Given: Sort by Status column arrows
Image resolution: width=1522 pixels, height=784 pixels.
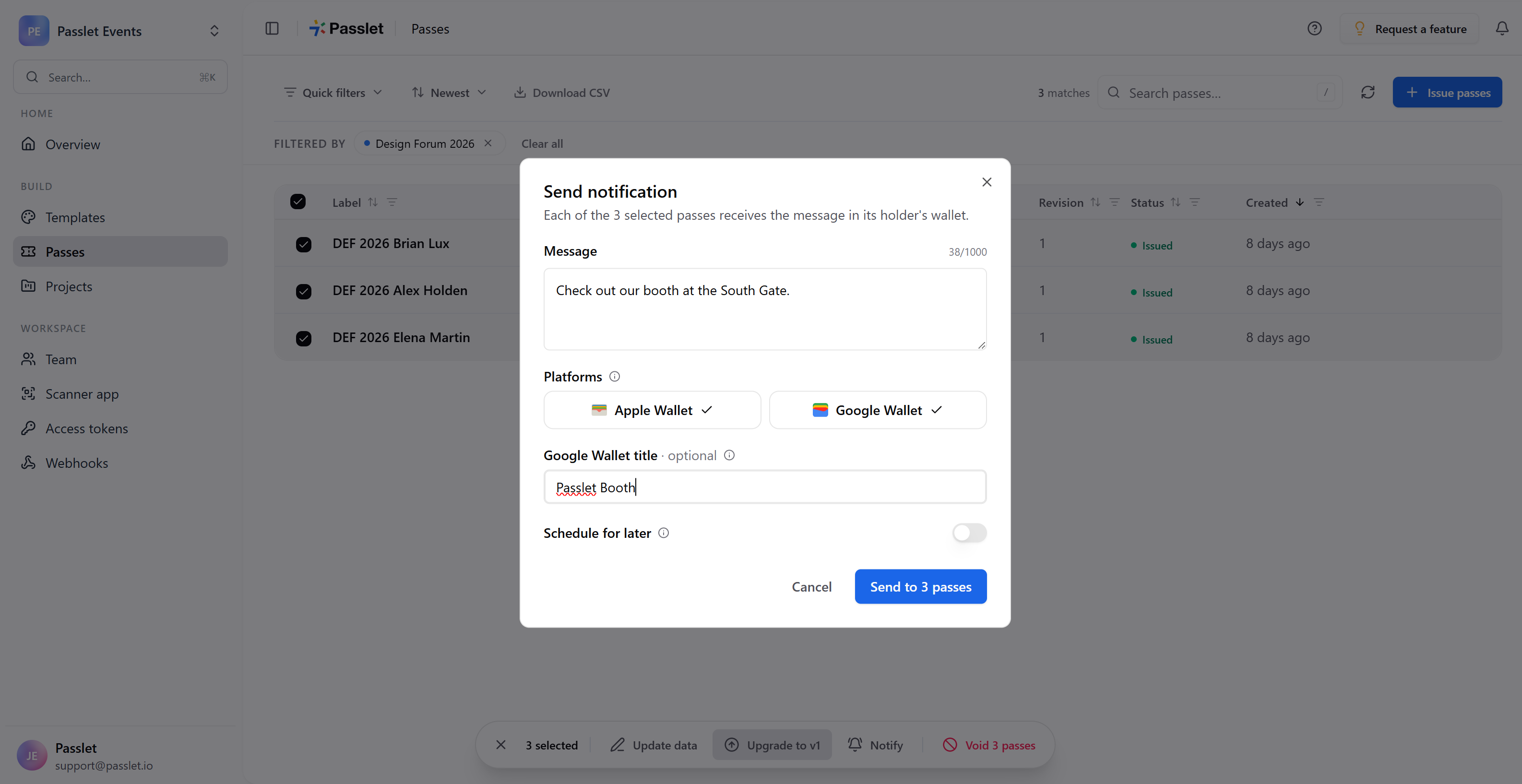Looking at the screenshot, I should point(1175,202).
